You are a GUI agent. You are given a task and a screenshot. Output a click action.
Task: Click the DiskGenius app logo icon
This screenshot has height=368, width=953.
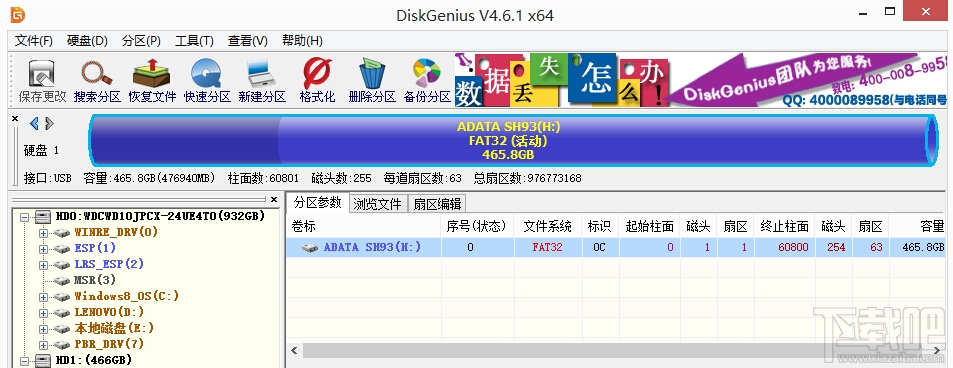18,15
